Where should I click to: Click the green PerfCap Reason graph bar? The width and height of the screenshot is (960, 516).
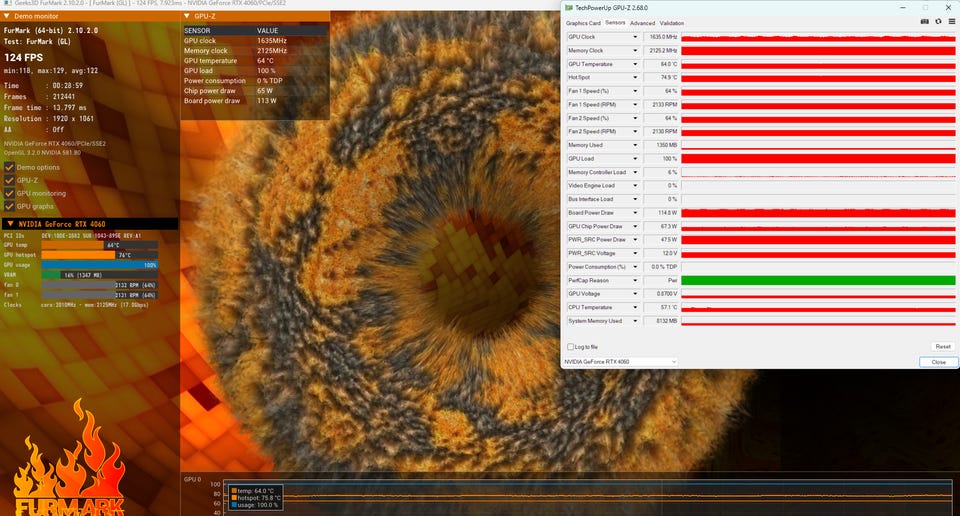coord(818,280)
